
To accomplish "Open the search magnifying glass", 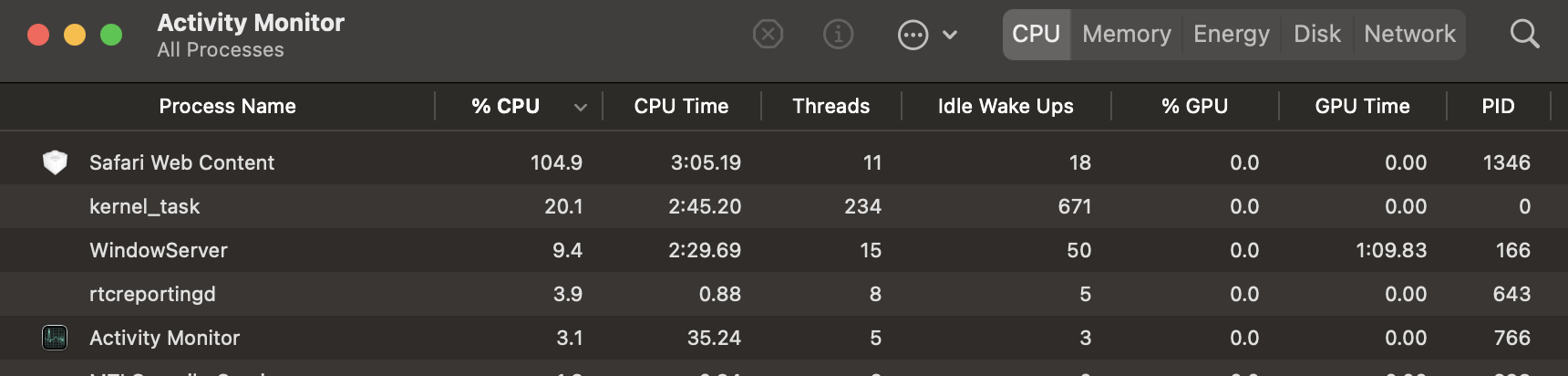I will coord(1524,35).
